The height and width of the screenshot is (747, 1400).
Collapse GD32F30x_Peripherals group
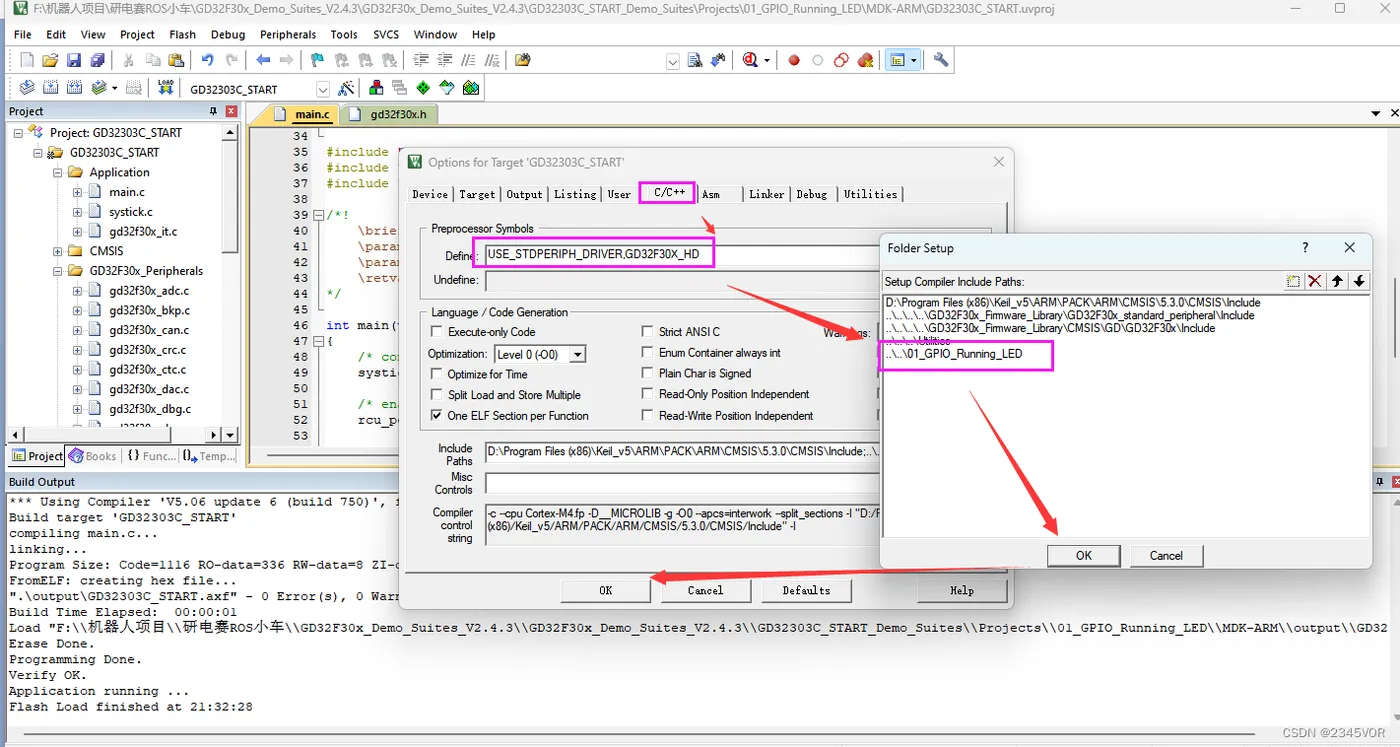(x=58, y=271)
